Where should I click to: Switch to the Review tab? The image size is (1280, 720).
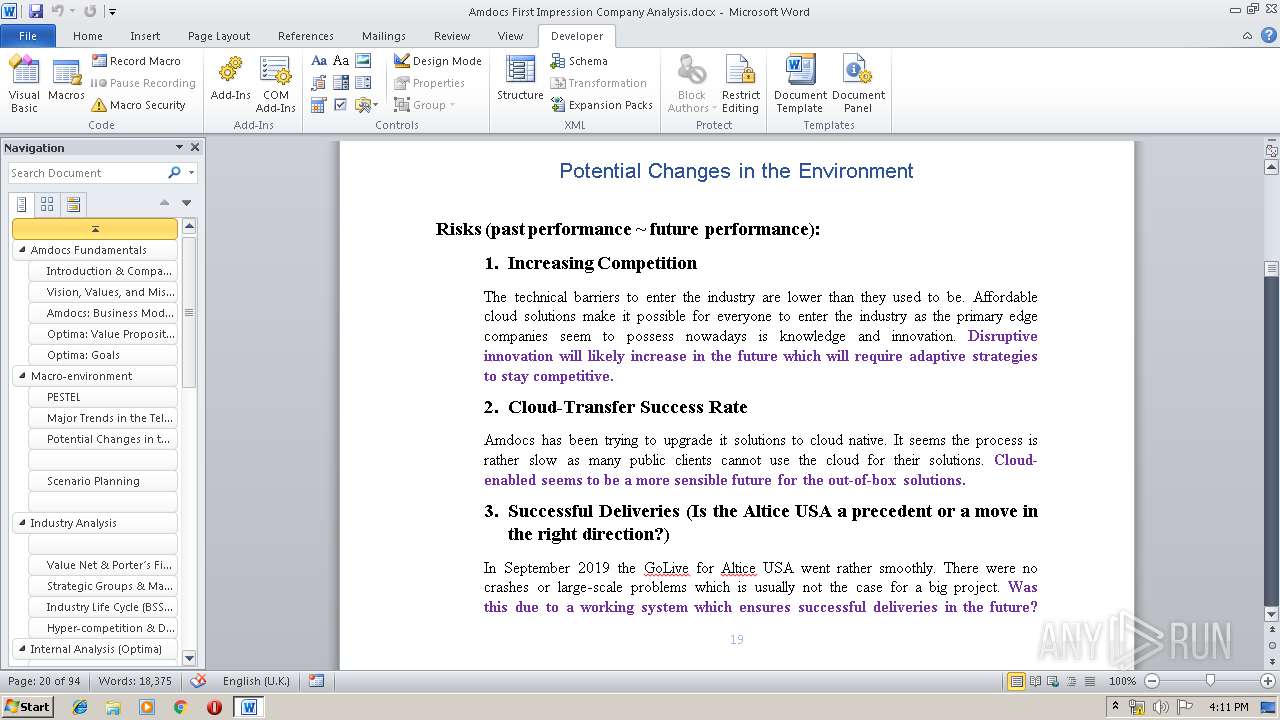(452, 36)
